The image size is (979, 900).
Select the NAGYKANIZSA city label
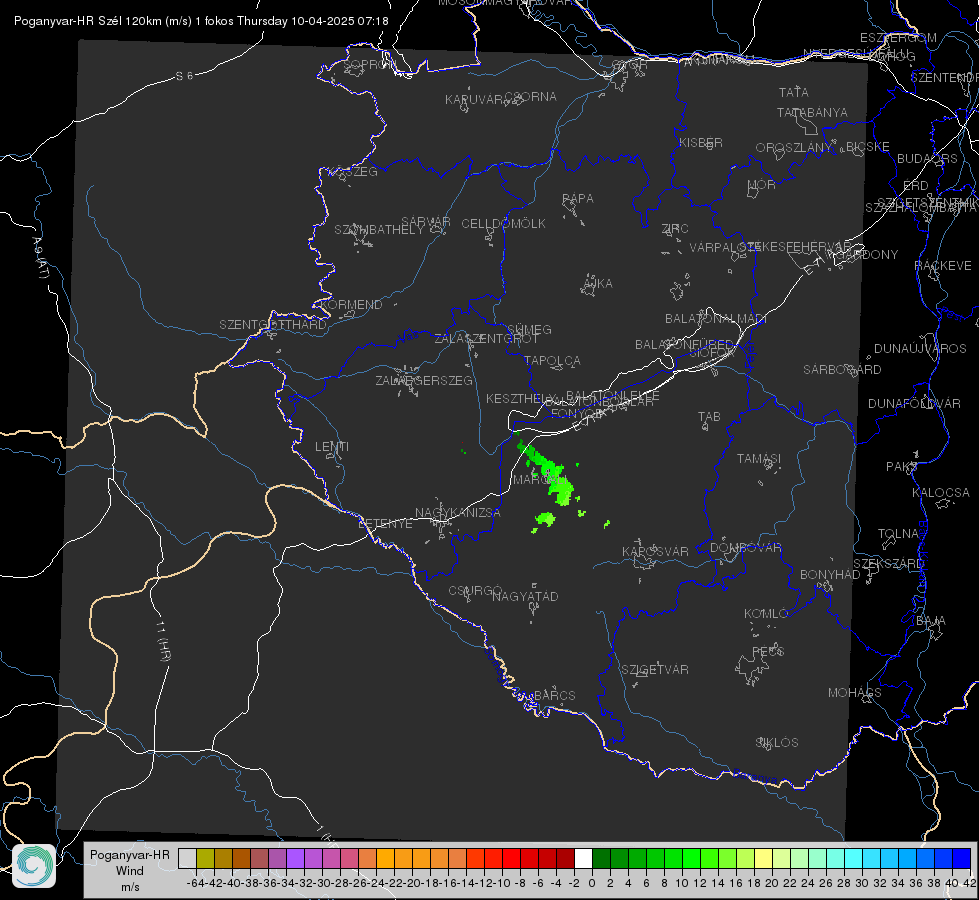(x=458, y=513)
